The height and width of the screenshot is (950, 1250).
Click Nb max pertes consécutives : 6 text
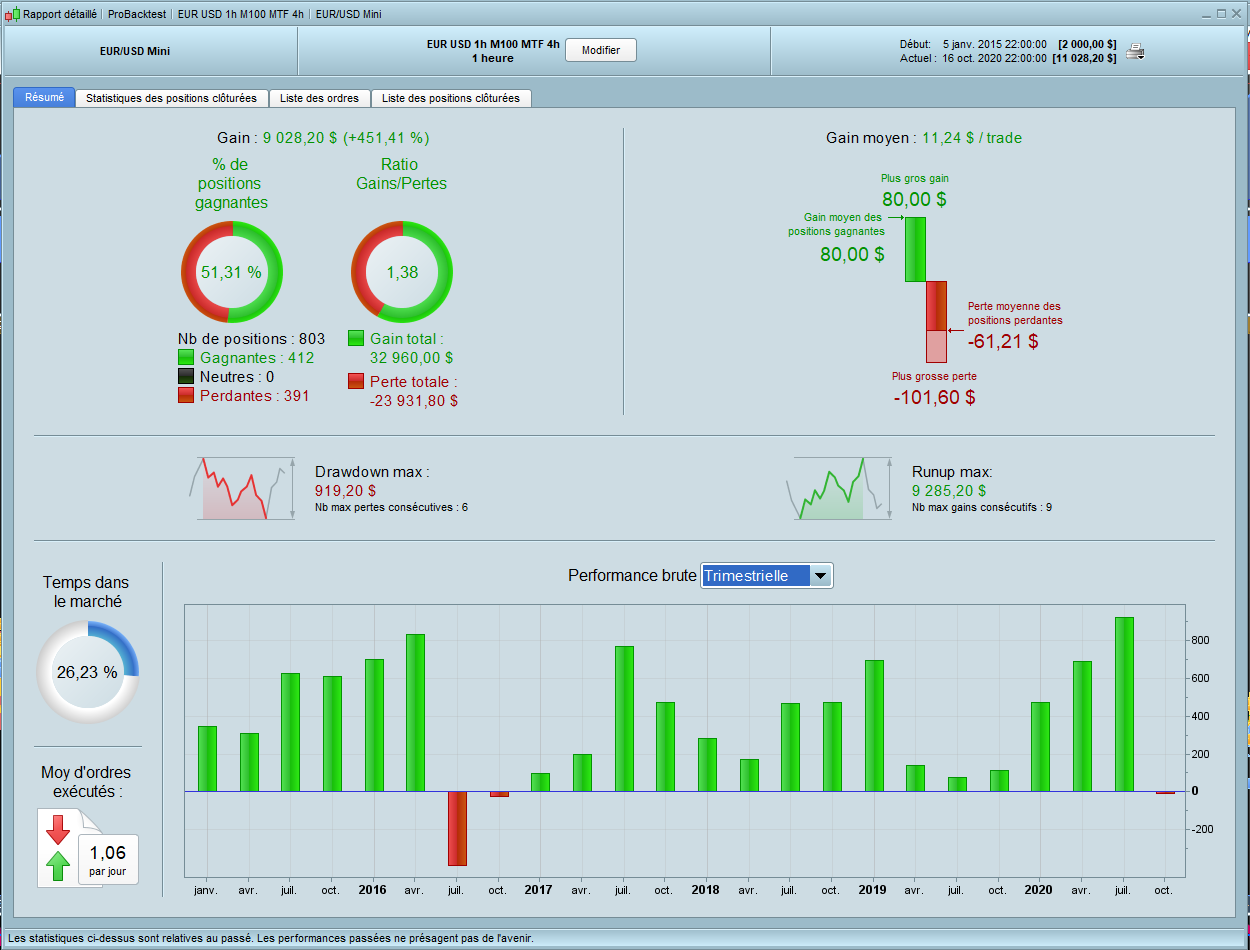391,508
